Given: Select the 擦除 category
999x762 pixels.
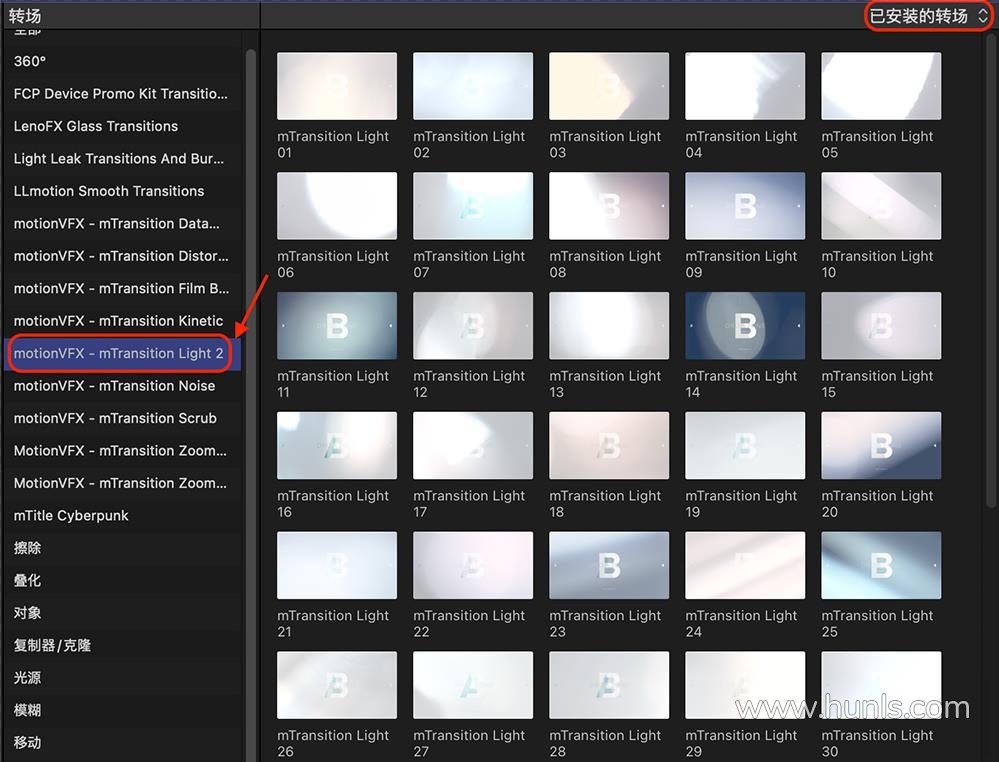Looking at the screenshot, I should point(122,548).
